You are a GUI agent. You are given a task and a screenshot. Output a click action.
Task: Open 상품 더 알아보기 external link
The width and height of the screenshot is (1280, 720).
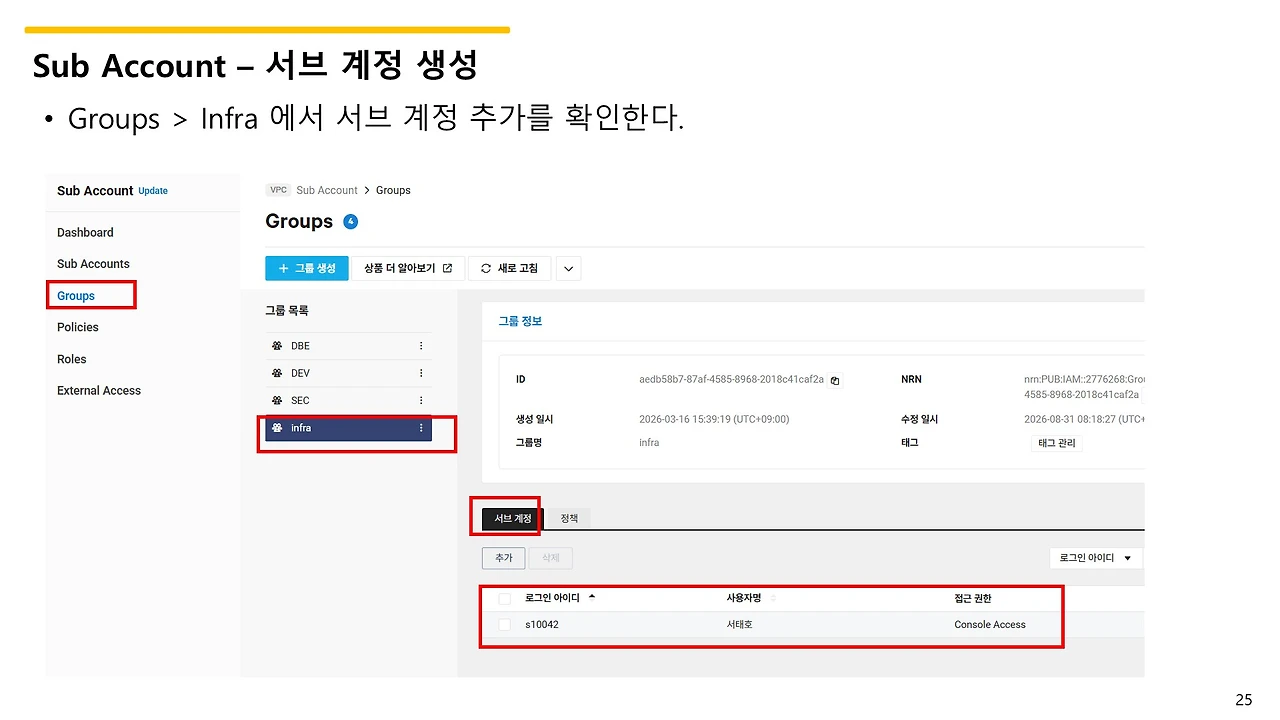[x=408, y=268]
